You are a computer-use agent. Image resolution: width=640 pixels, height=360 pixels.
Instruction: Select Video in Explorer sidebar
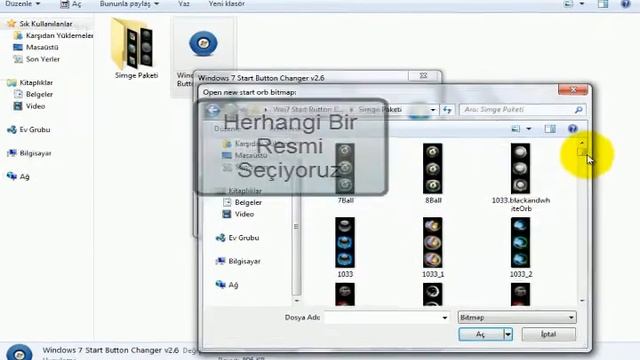click(x=29, y=106)
